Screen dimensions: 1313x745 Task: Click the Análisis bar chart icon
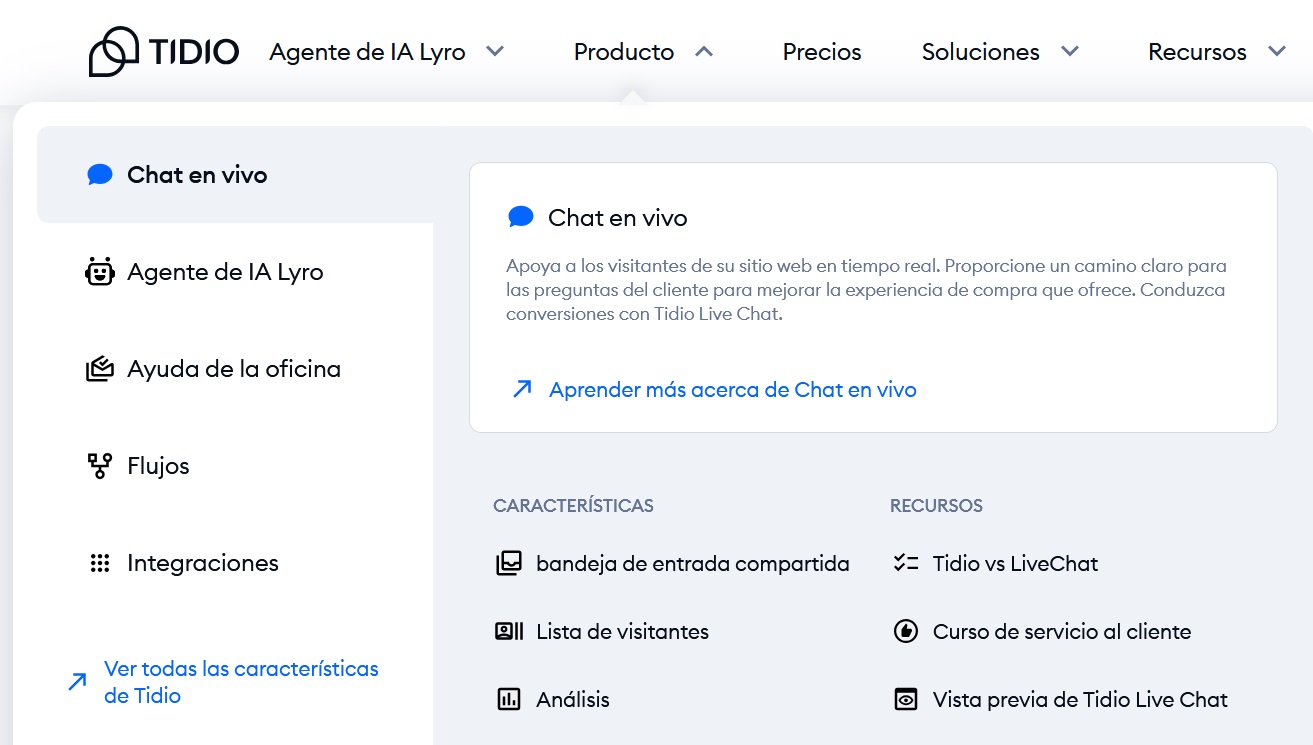[508, 699]
